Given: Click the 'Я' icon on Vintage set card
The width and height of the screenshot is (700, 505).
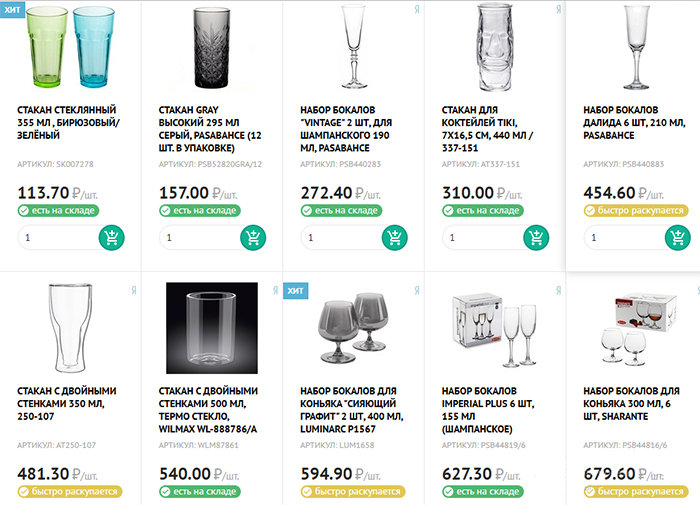Looking at the screenshot, I should point(414,8).
